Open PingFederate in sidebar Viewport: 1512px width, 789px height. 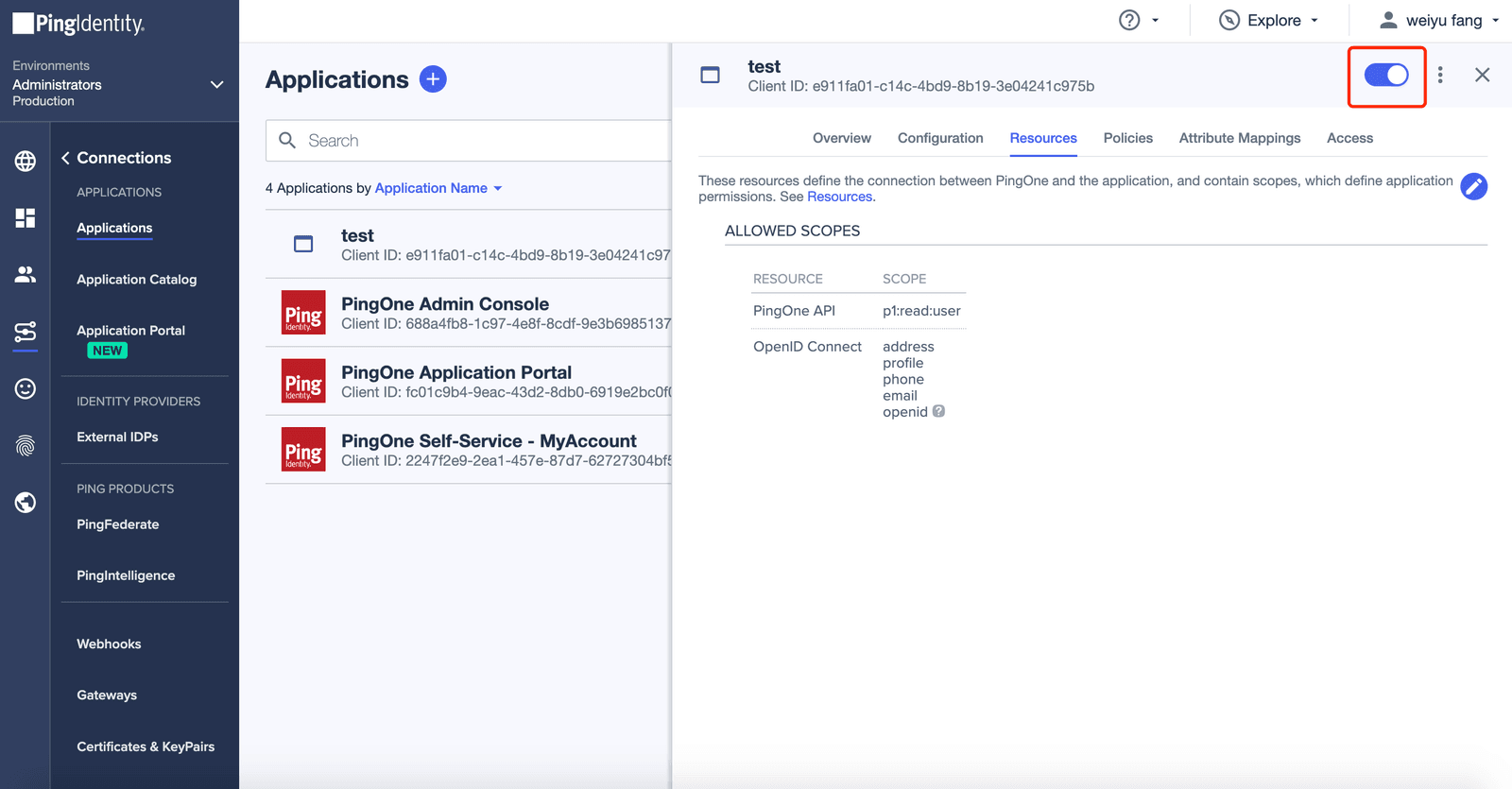click(118, 524)
